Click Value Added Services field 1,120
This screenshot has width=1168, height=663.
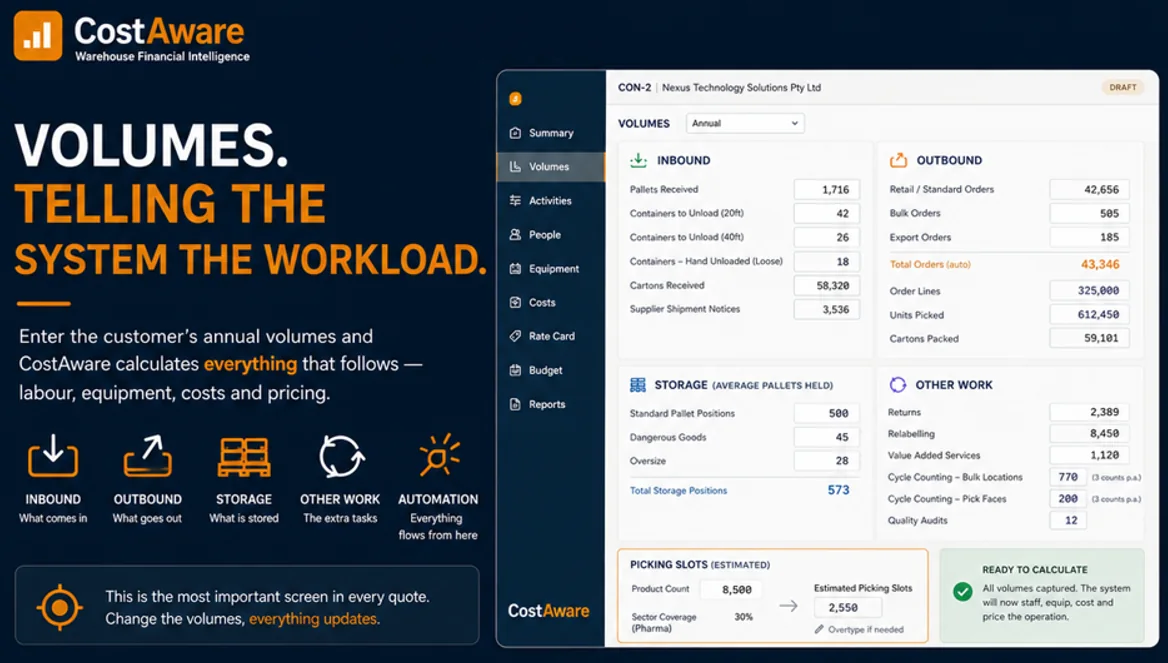pyautogui.click(x=1089, y=455)
